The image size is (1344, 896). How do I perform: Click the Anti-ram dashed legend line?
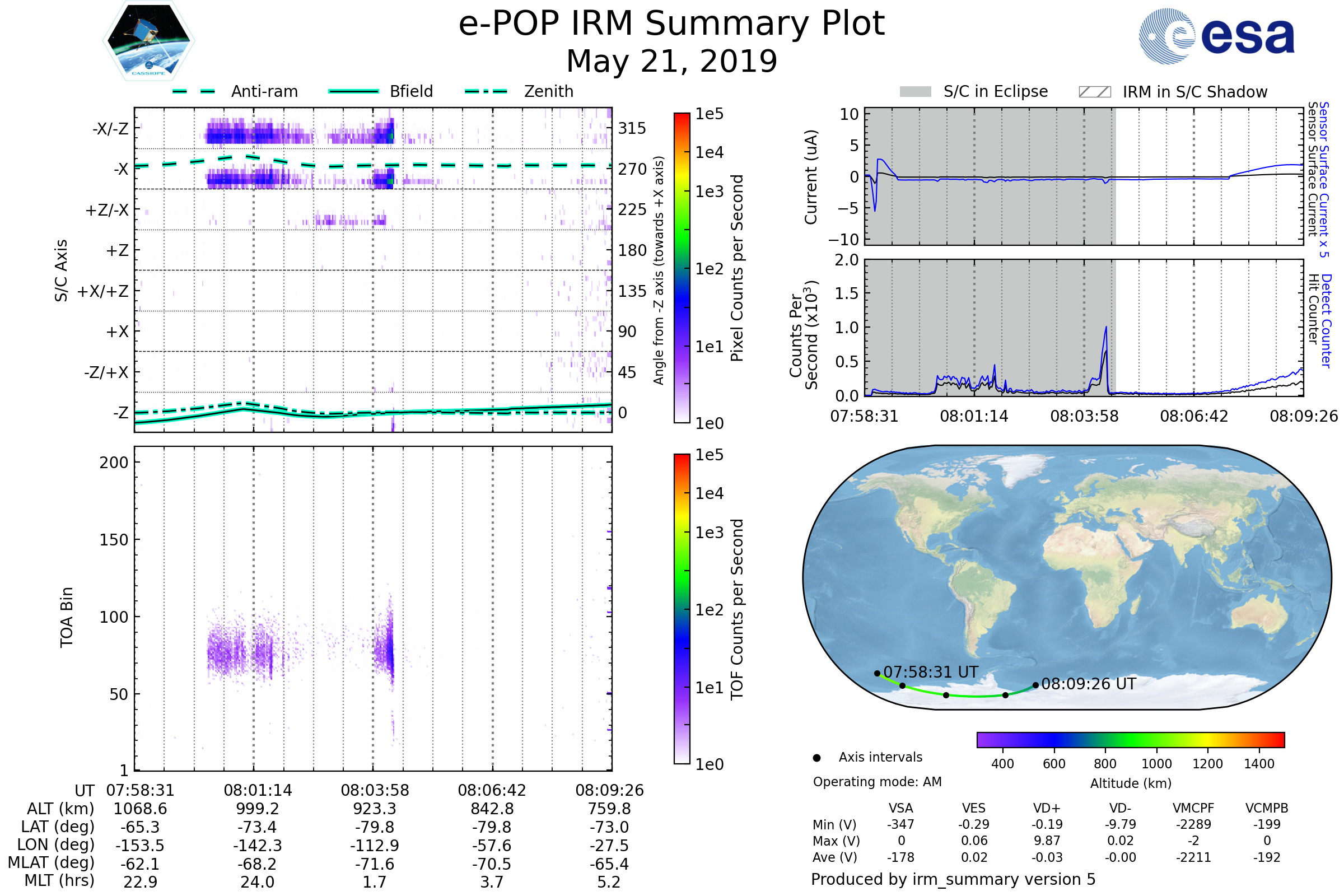point(194,91)
